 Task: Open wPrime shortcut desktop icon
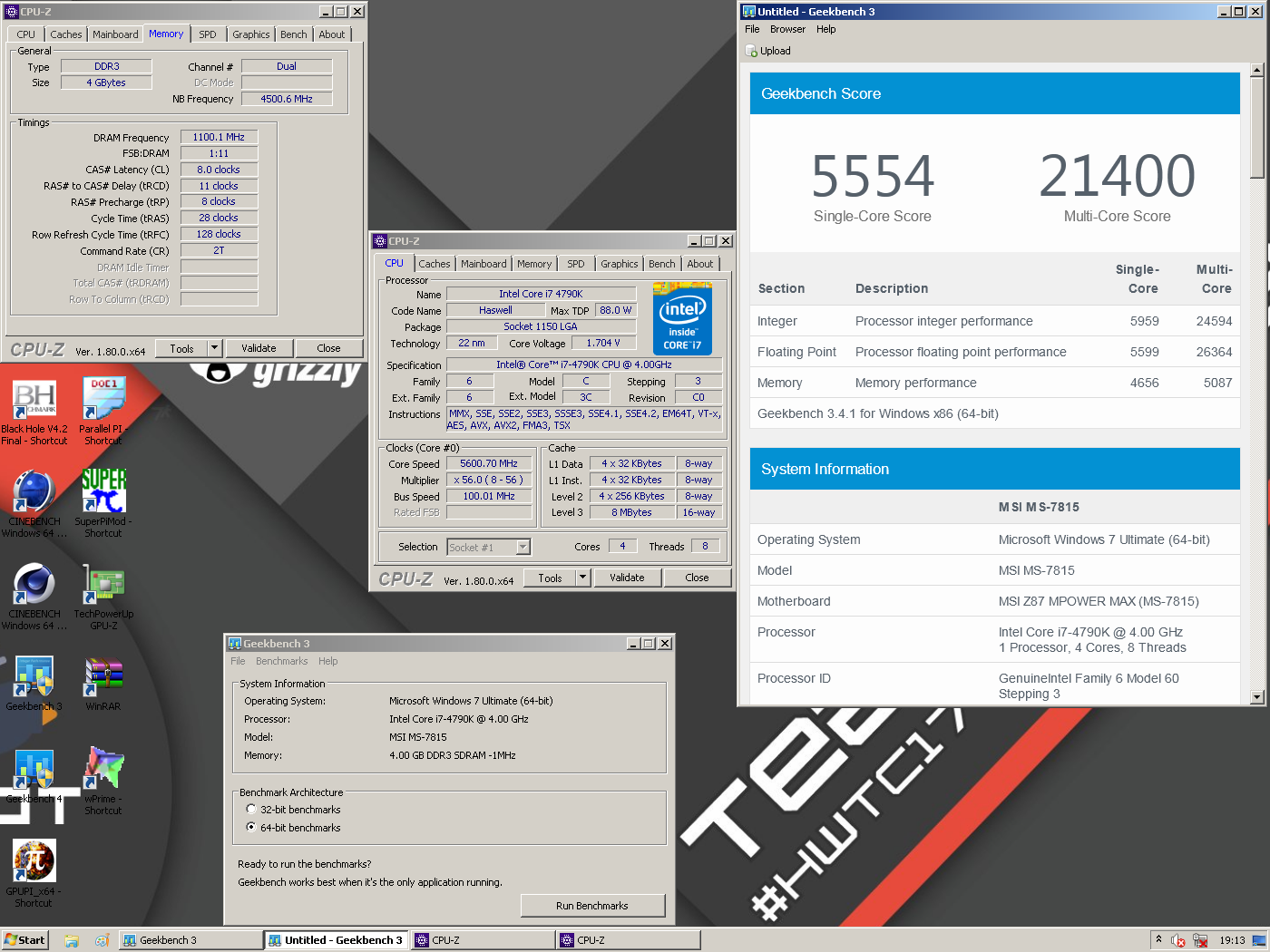[103, 769]
